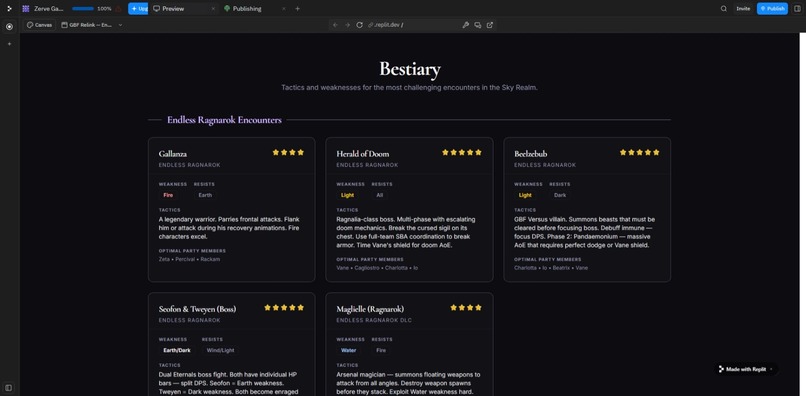The width and height of the screenshot is (806, 396).
Task: Switch to the Publishing tab
Action: pyautogui.click(x=247, y=9)
